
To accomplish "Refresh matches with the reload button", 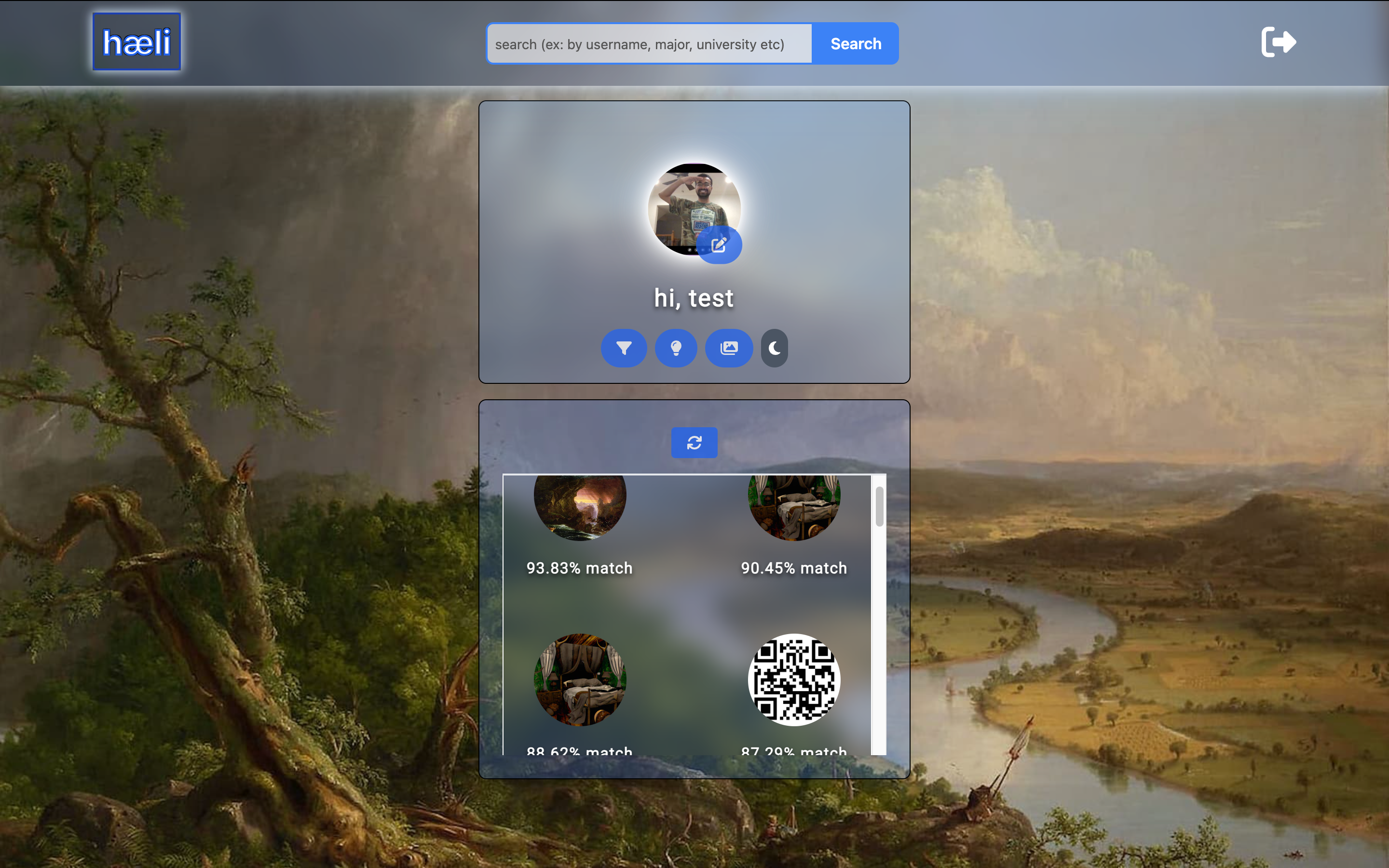I will click(x=694, y=443).
